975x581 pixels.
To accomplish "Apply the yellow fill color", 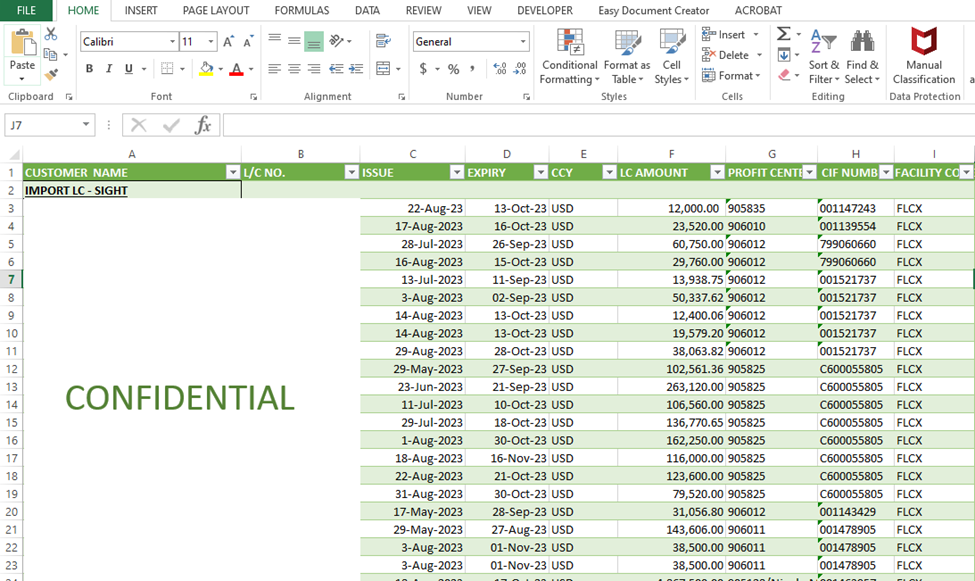I will point(206,69).
